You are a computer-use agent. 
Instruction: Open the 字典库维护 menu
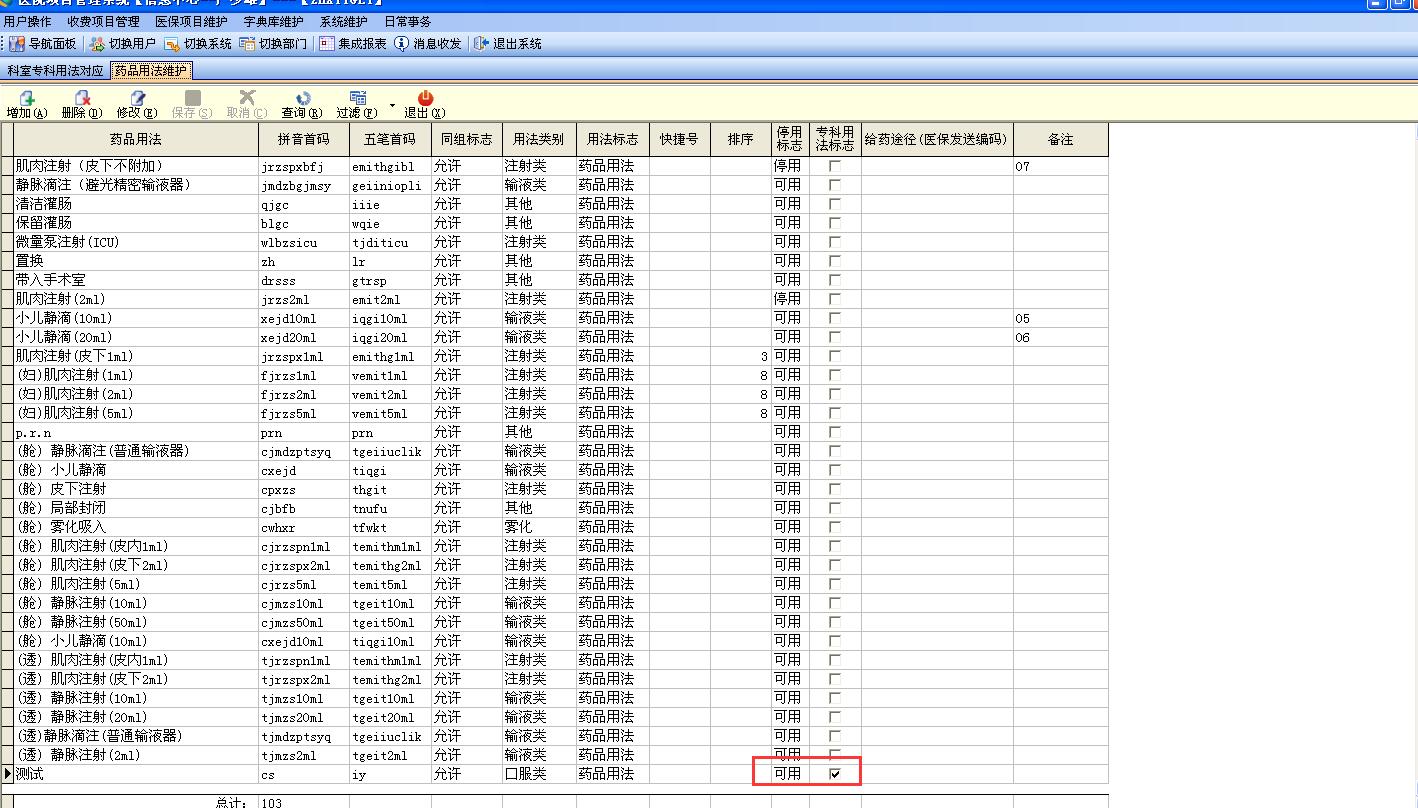pos(274,21)
